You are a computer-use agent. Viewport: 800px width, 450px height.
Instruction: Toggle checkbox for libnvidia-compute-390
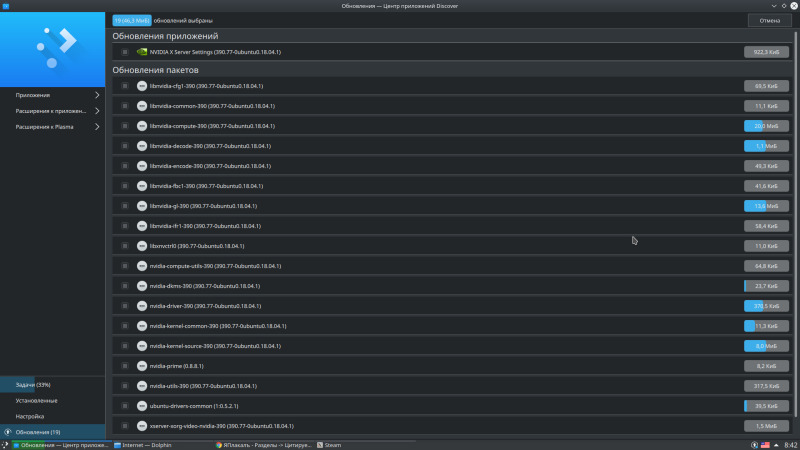[124, 126]
